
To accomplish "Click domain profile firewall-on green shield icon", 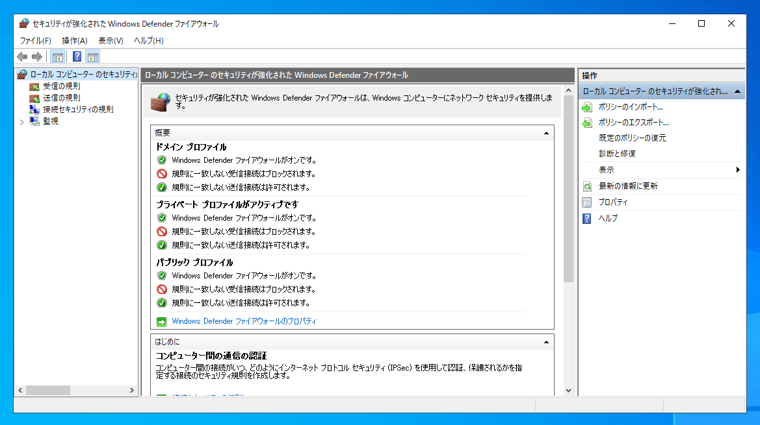I will (x=162, y=160).
